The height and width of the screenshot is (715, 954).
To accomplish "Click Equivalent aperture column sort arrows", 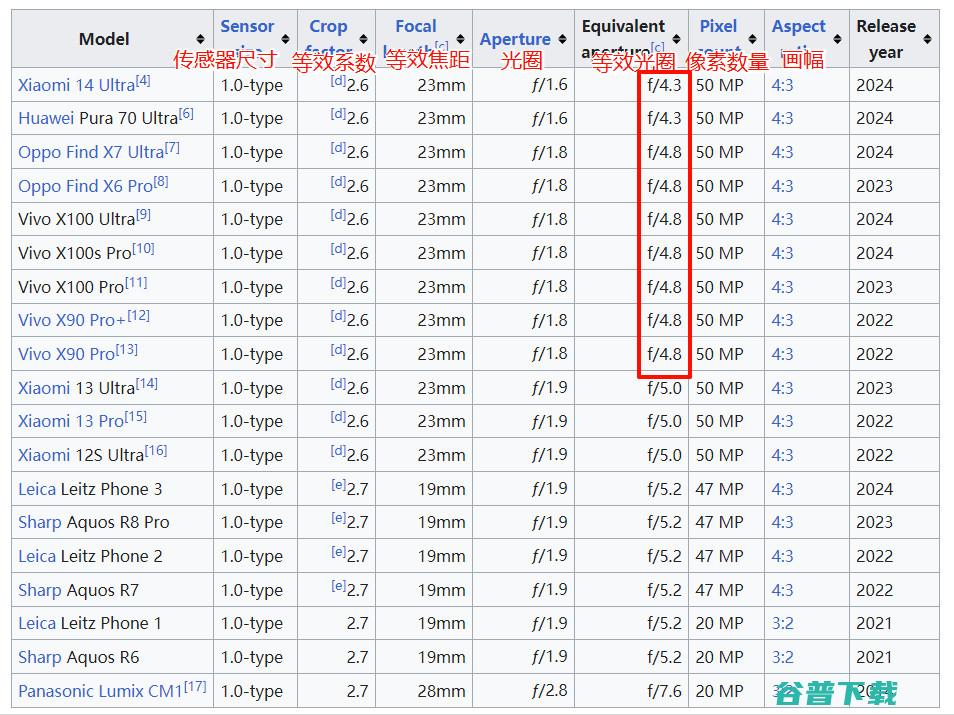I will 677,39.
